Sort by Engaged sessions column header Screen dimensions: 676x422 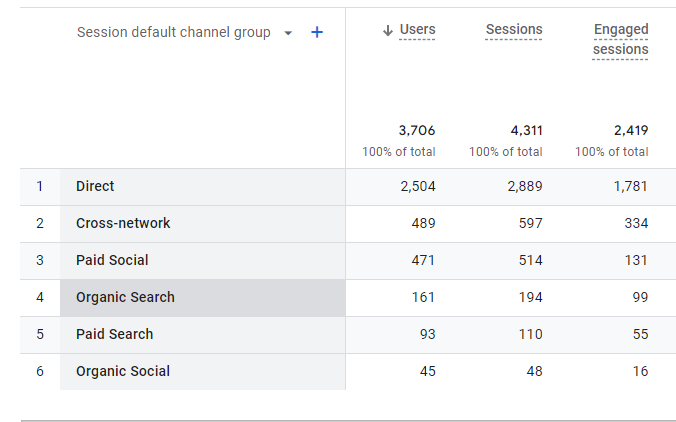621,39
